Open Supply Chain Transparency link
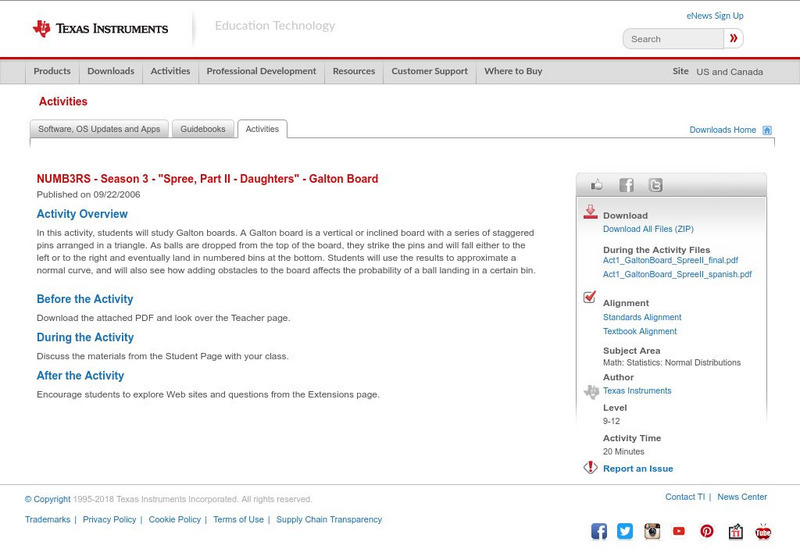The image size is (800, 549). tap(329, 519)
